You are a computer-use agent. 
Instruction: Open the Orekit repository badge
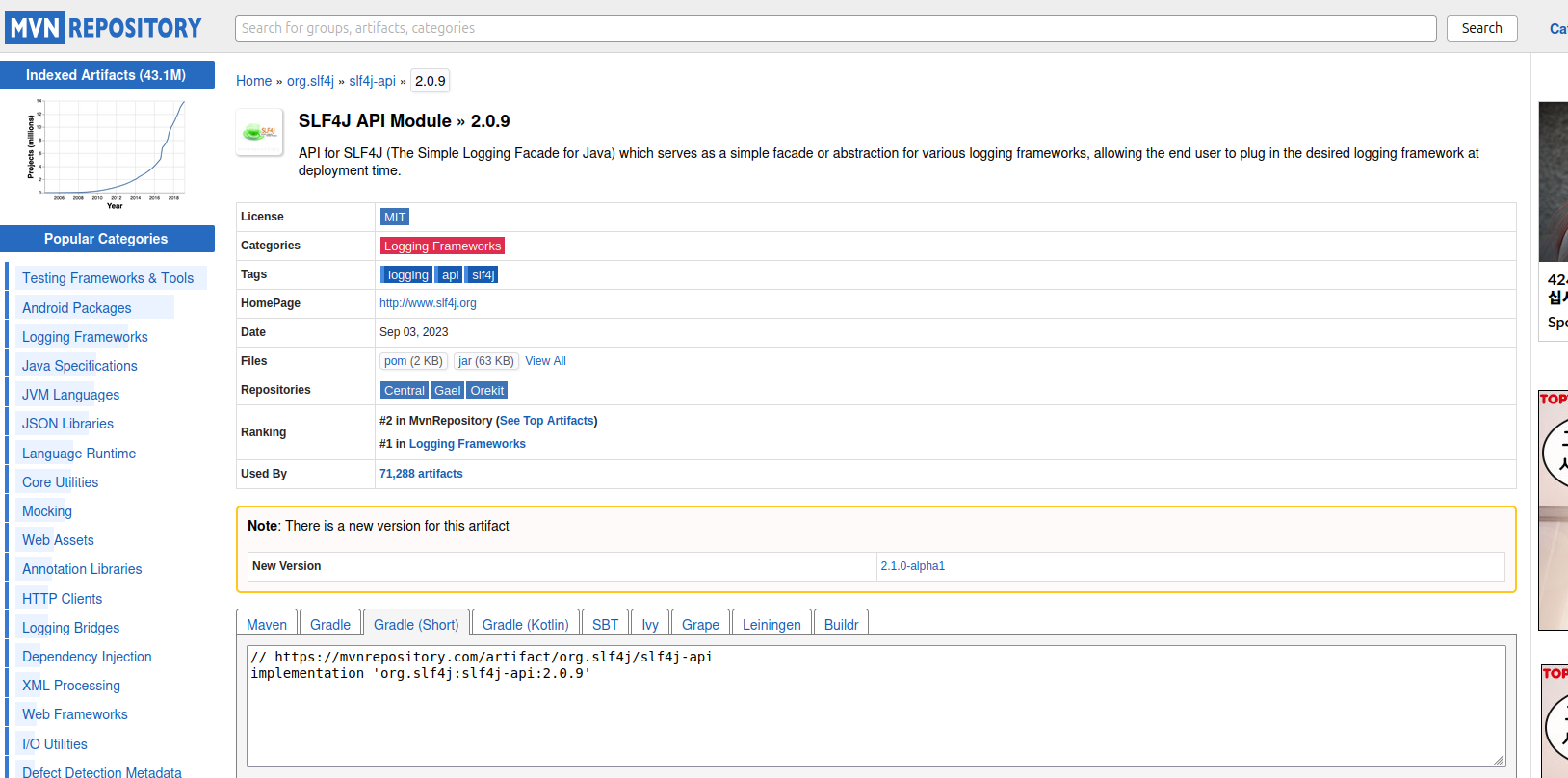click(x=487, y=391)
